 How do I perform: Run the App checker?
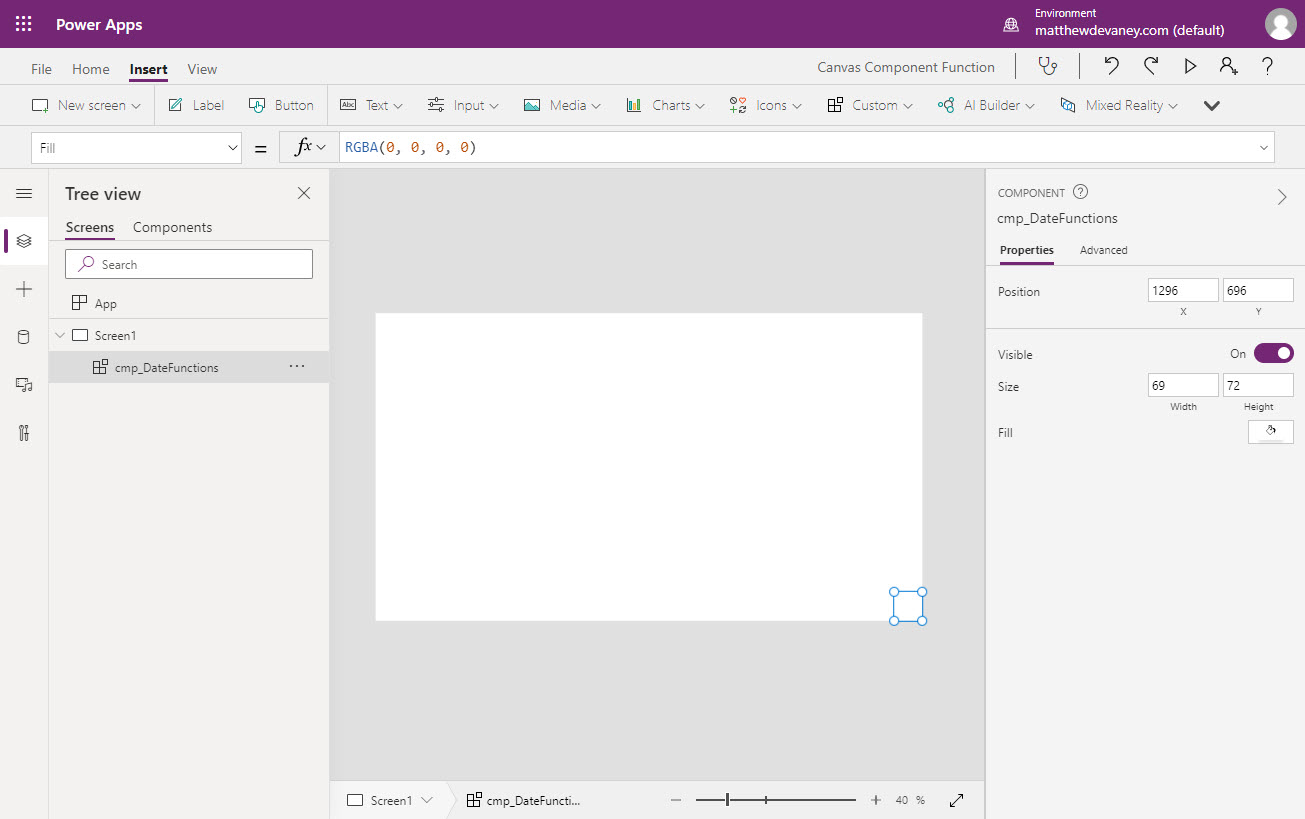click(x=1047, y=66)
